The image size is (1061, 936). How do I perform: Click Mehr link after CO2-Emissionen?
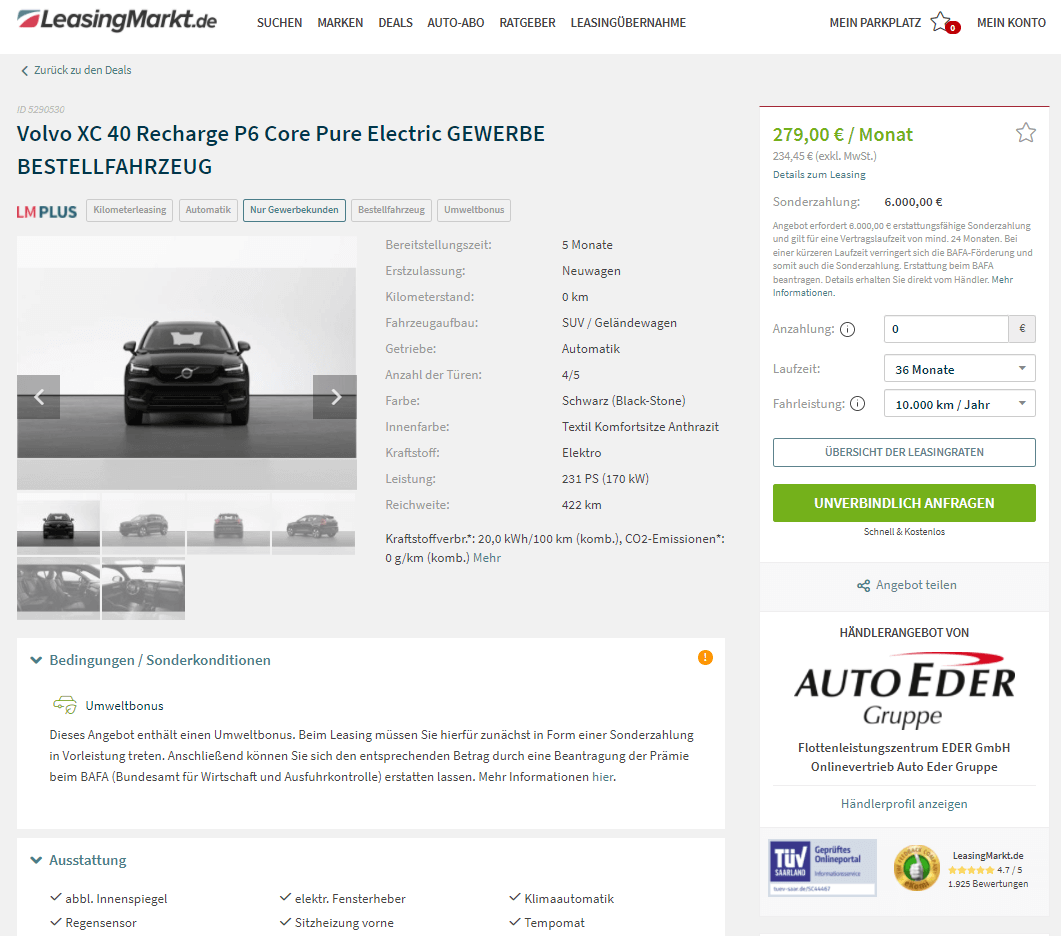click(x=487, y=558)
